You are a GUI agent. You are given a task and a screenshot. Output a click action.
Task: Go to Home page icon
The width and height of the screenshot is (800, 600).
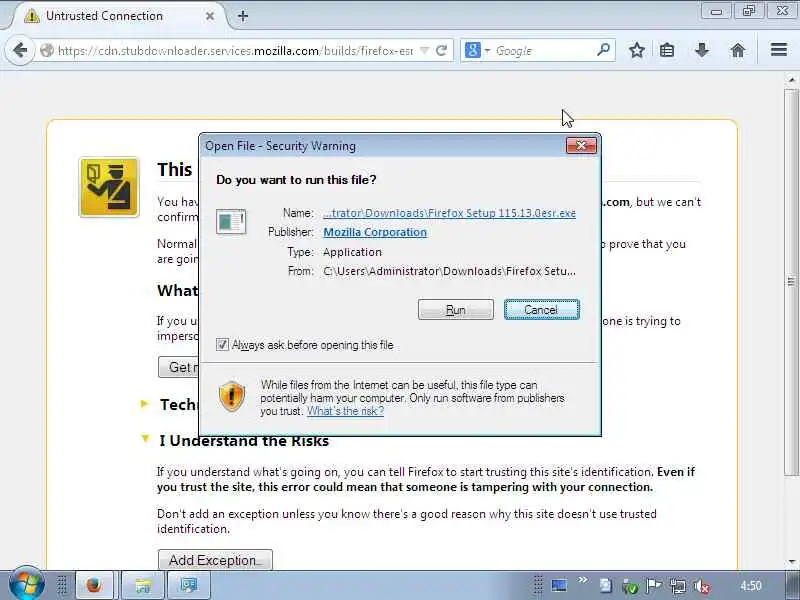coord(738,50)
